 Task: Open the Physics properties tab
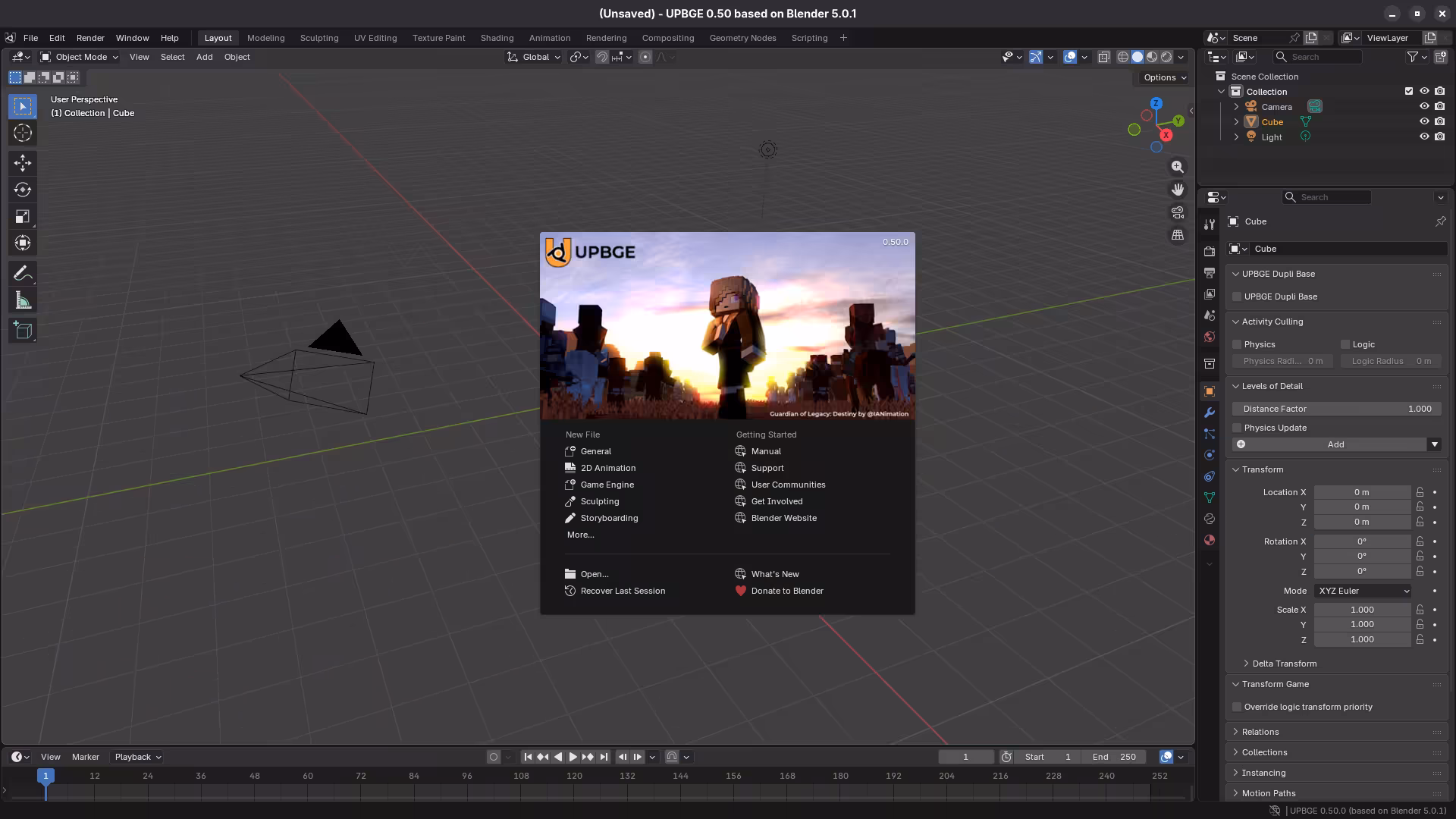pos(1210,453)
